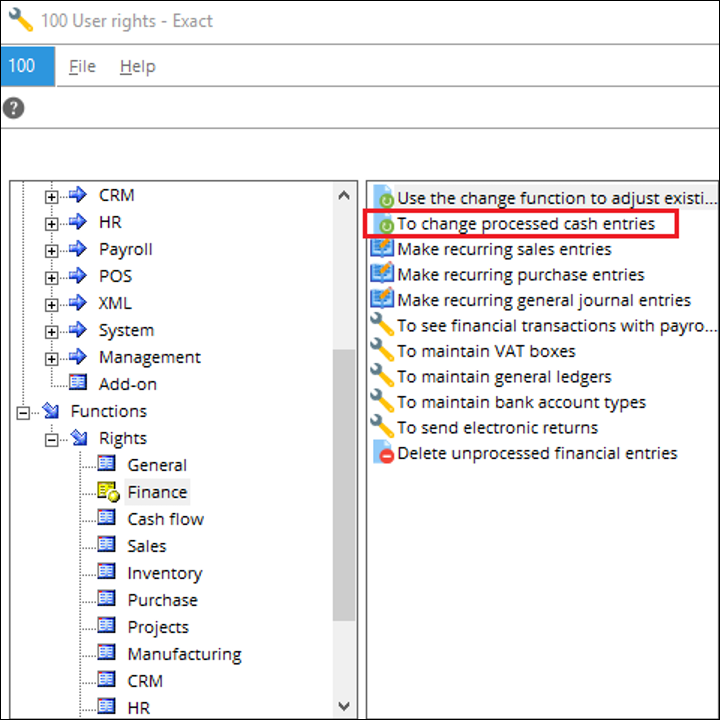Select 'To maintain general ledgers' right

(504, 377)
